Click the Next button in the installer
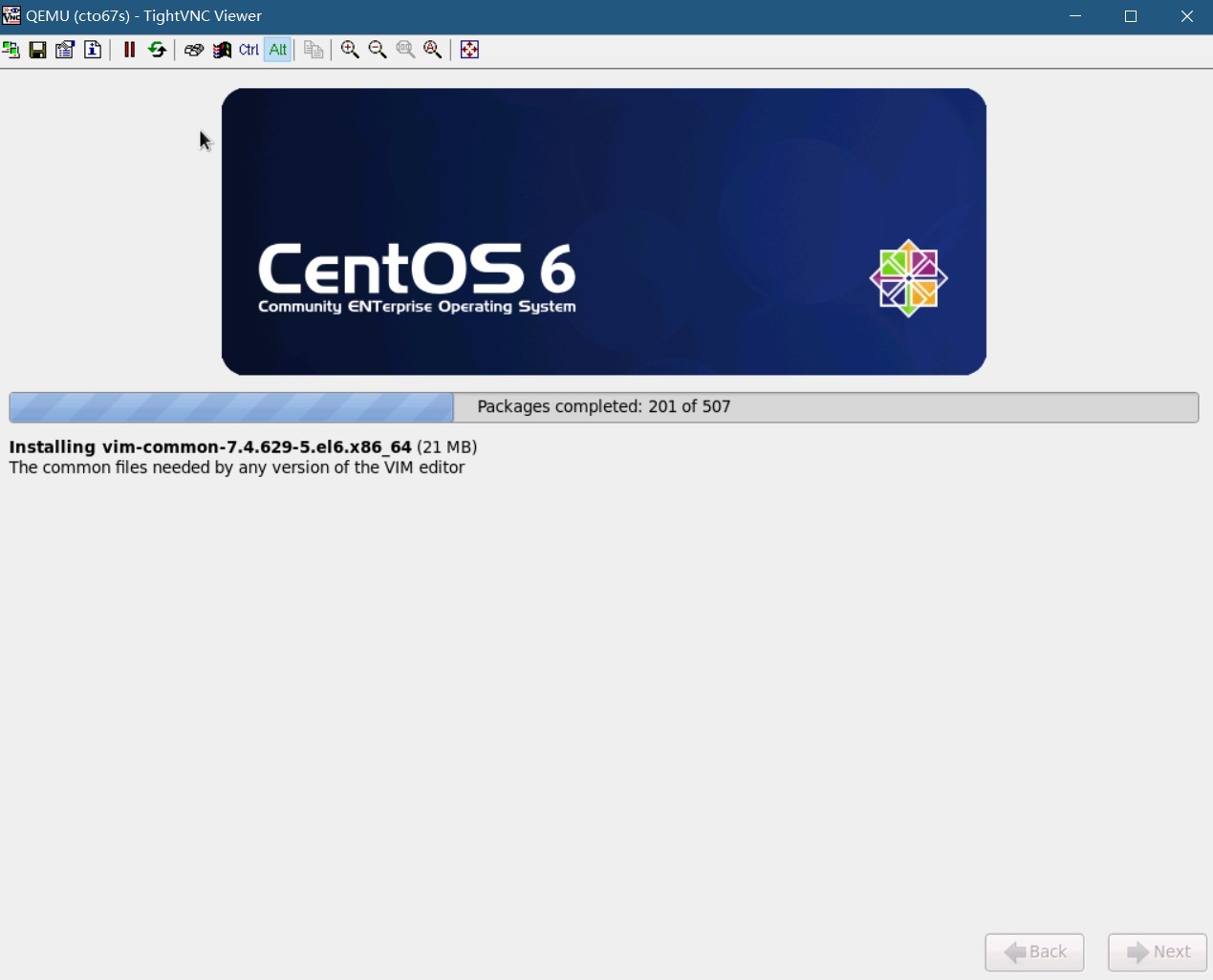 coord(1158,952)
